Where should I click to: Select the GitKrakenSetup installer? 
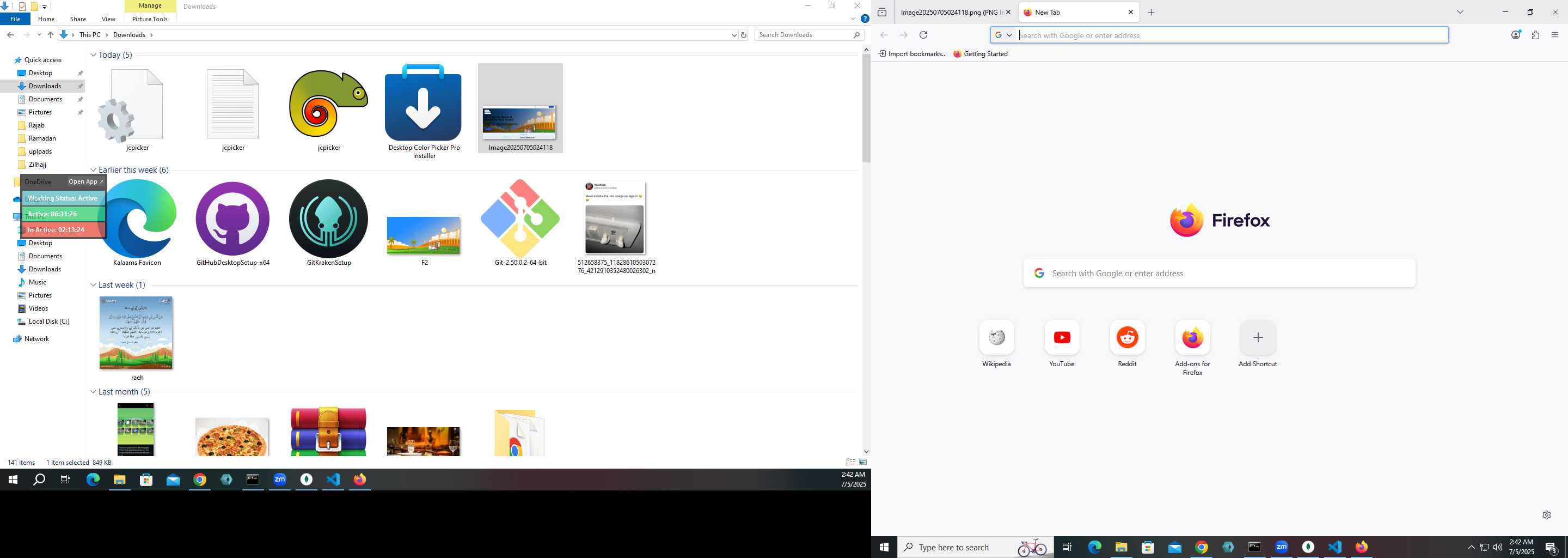329,219
